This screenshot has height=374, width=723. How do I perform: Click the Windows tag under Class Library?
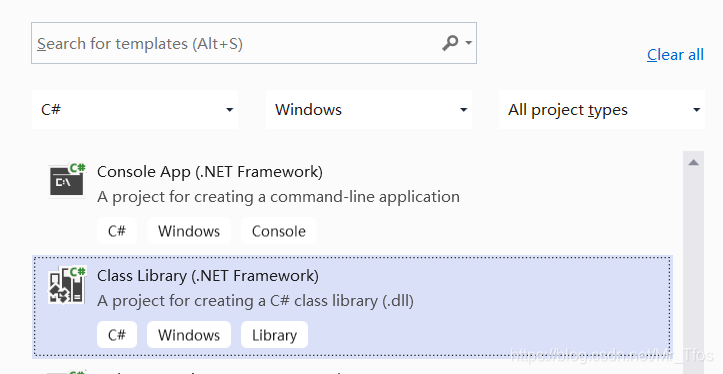pos(189,335)
